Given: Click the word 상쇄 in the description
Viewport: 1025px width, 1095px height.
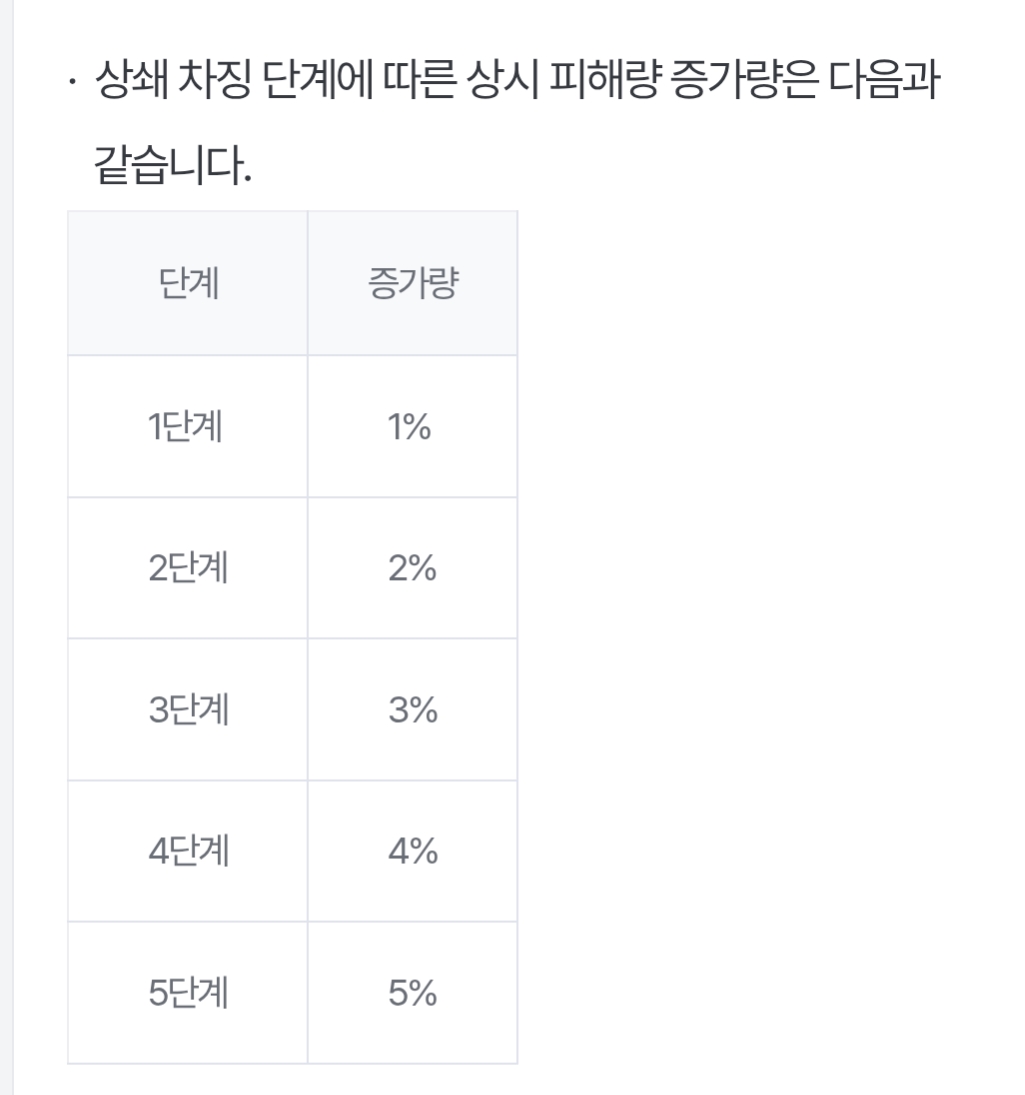Looking at the screenshot, I should pyautogui.click(x=128, y=83).
